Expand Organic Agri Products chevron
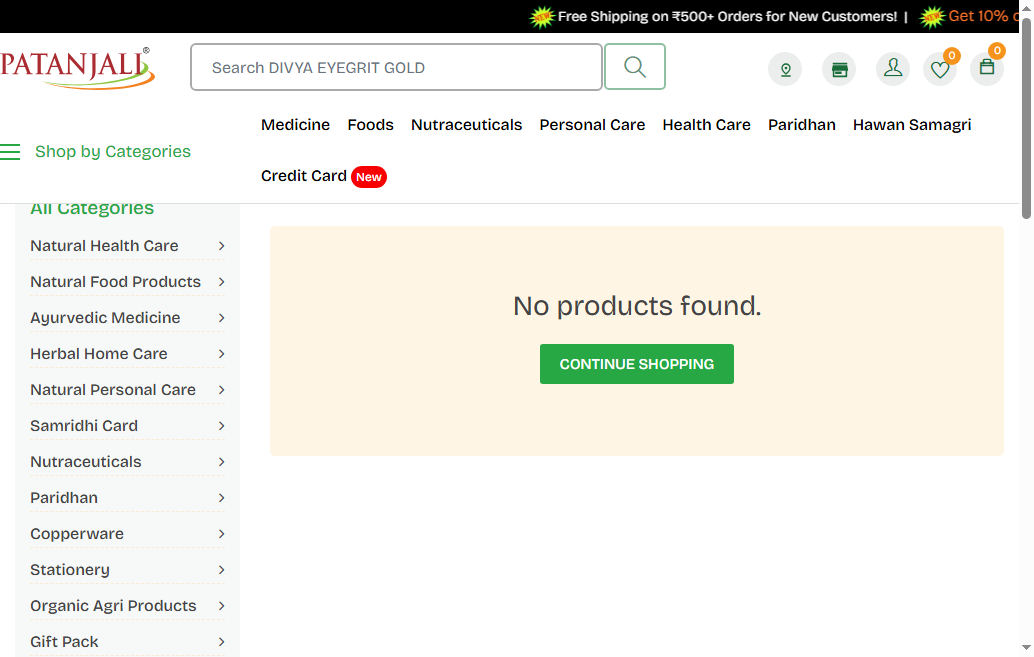 (x=222, y=606)
